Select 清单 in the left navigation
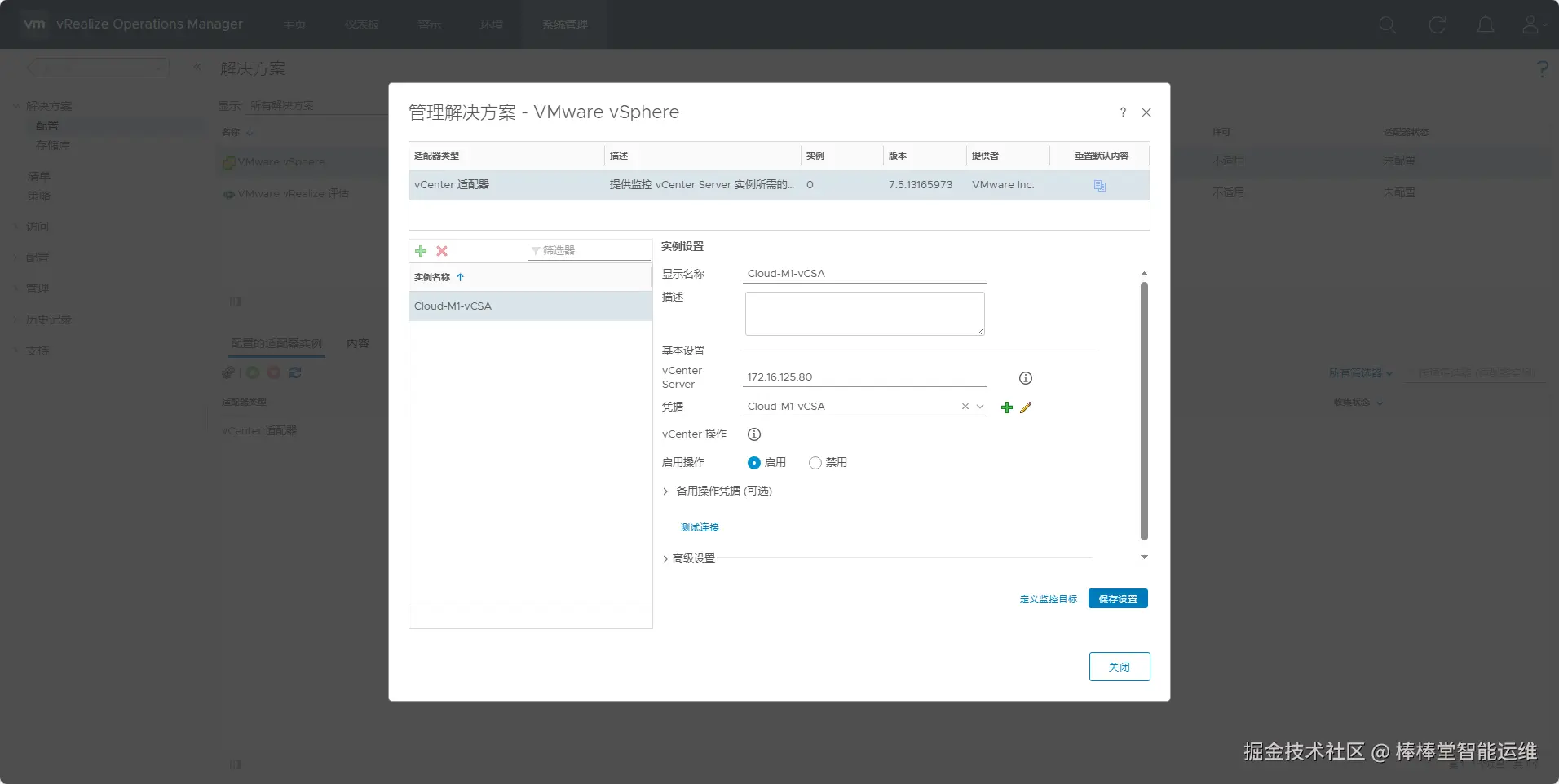Image resolution: width=1559 pixels, height=784 pixels. 39,176
